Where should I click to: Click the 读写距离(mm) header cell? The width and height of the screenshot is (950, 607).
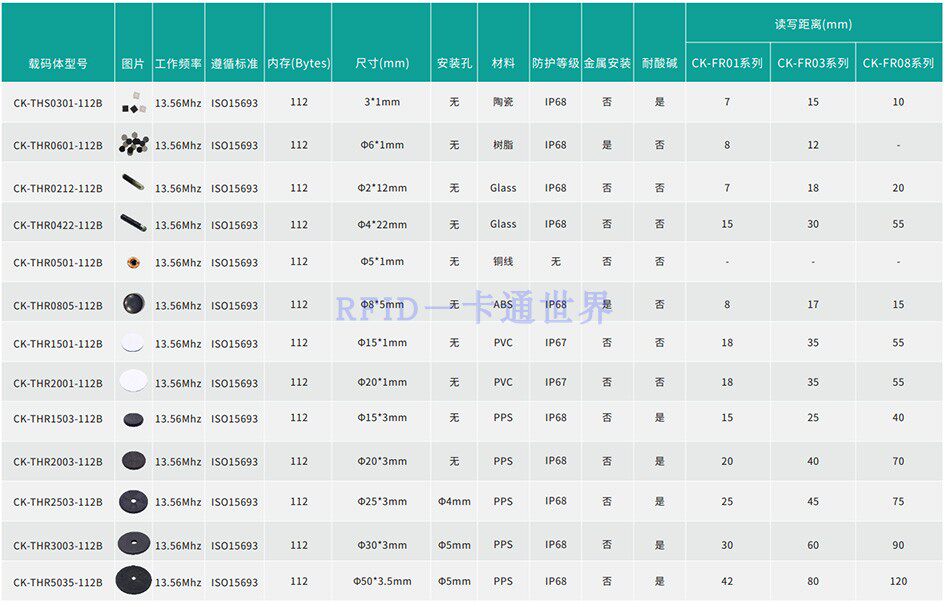[x=813, y=24]
